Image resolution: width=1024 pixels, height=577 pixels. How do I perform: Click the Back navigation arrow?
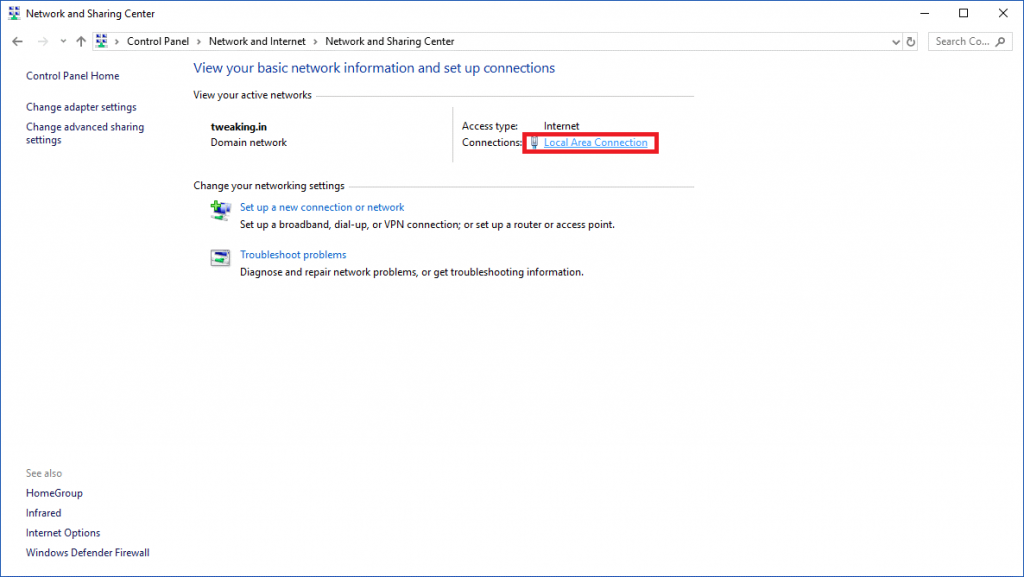pos(18,42)
